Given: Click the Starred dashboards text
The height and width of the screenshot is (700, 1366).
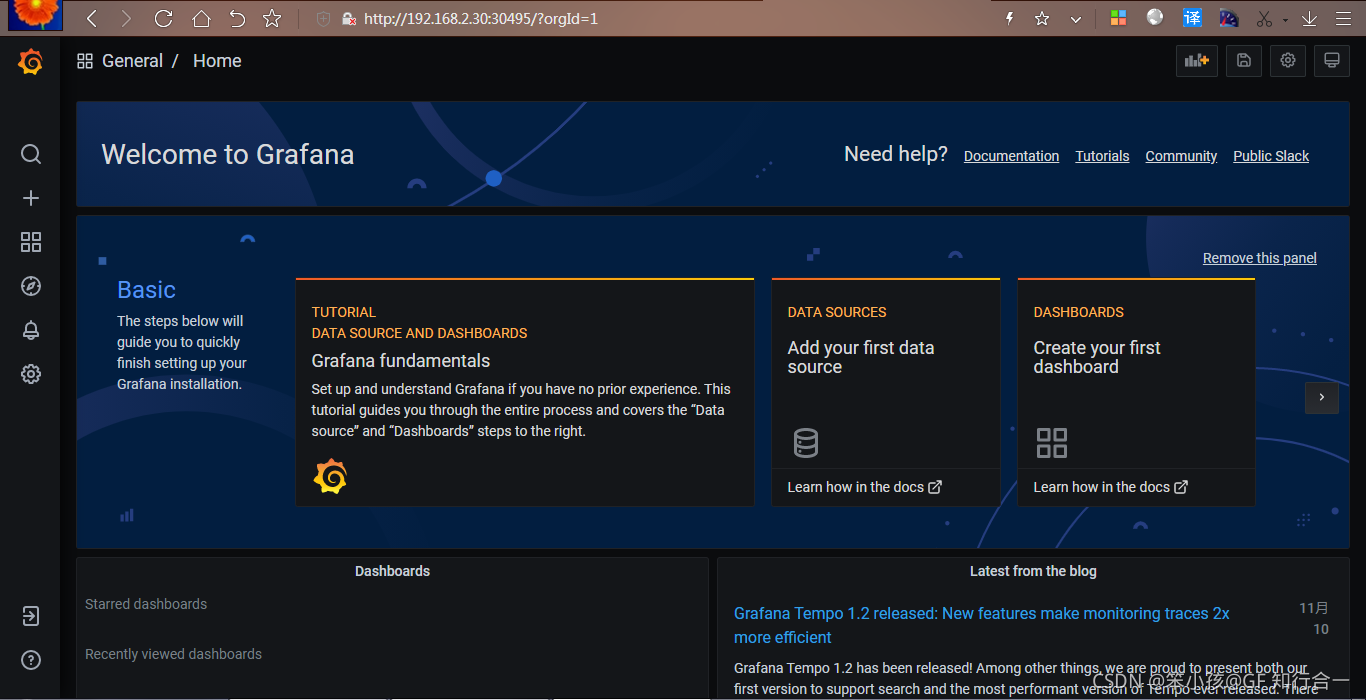Looking at the screenshot, I should click(146, 604).
